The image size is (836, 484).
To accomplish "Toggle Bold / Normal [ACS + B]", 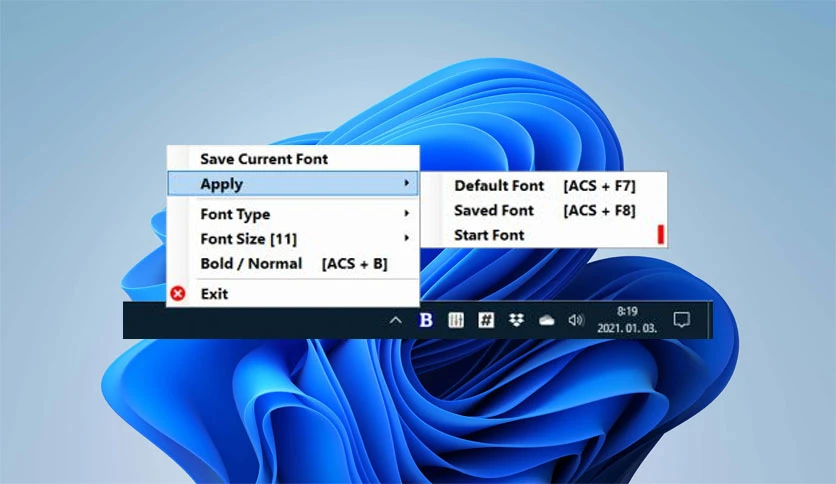I will (293, 264).
